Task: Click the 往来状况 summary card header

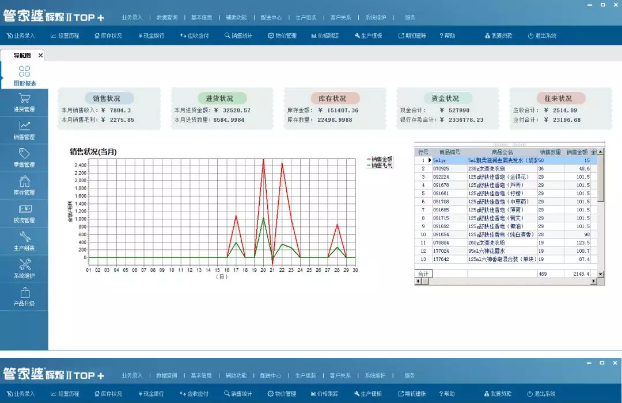Action: point(559,99)
